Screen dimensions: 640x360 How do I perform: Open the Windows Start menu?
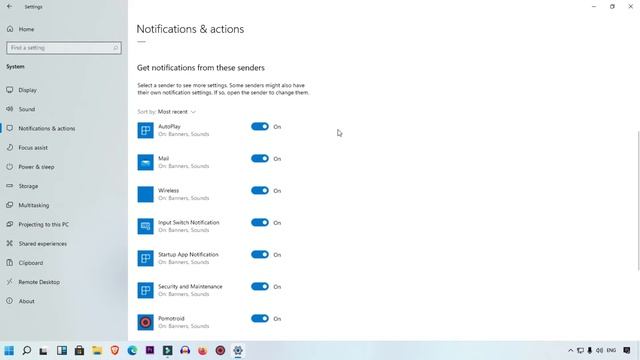coord(9,350)
